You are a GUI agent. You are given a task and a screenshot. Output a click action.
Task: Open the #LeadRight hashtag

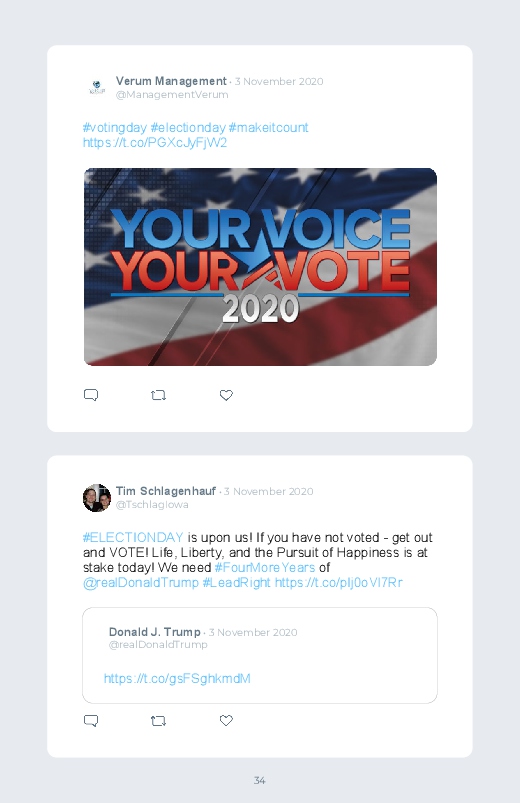[236, 583]
